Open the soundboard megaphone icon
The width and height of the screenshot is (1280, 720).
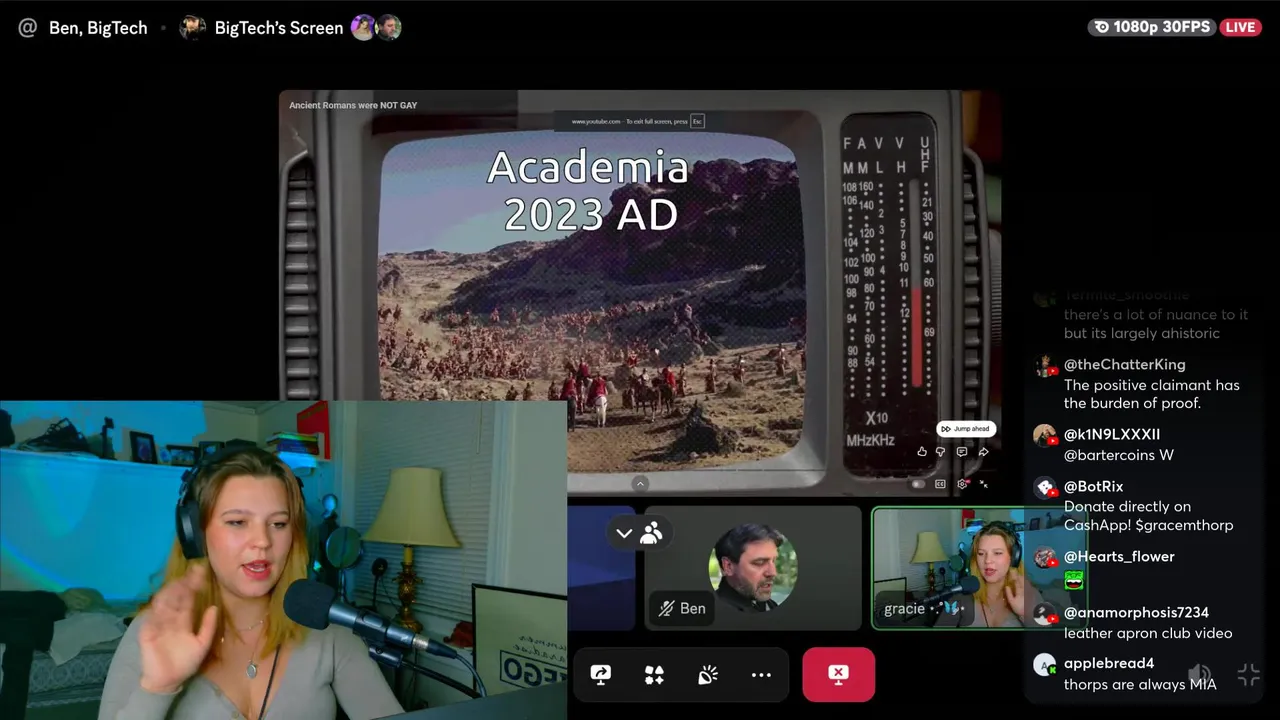click(x=707, y=675)
